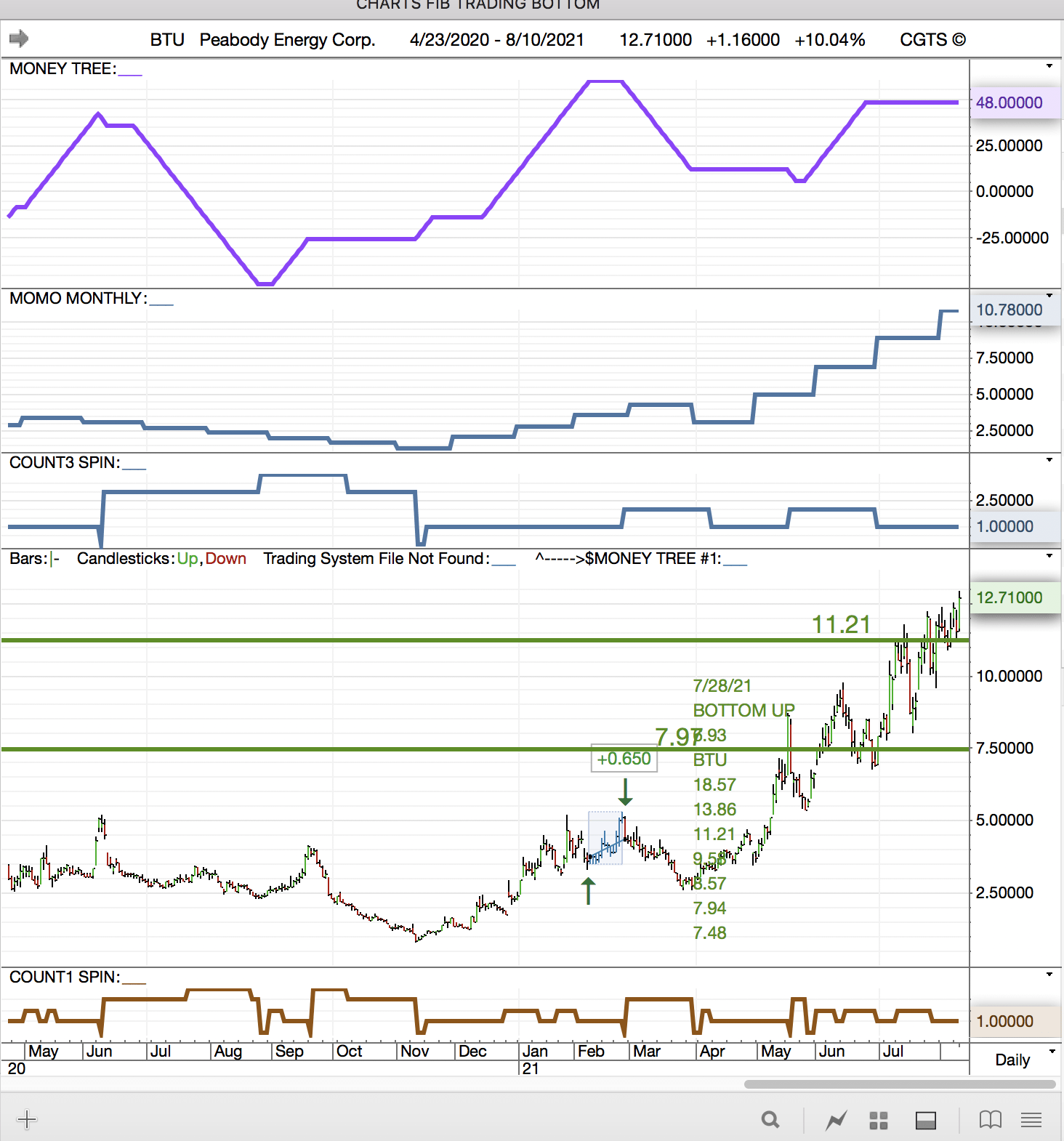
Task: Expand the MOMO MONTHLY panel dropdown arrow
Action: pyautogui.click(x=1049, y=295)
